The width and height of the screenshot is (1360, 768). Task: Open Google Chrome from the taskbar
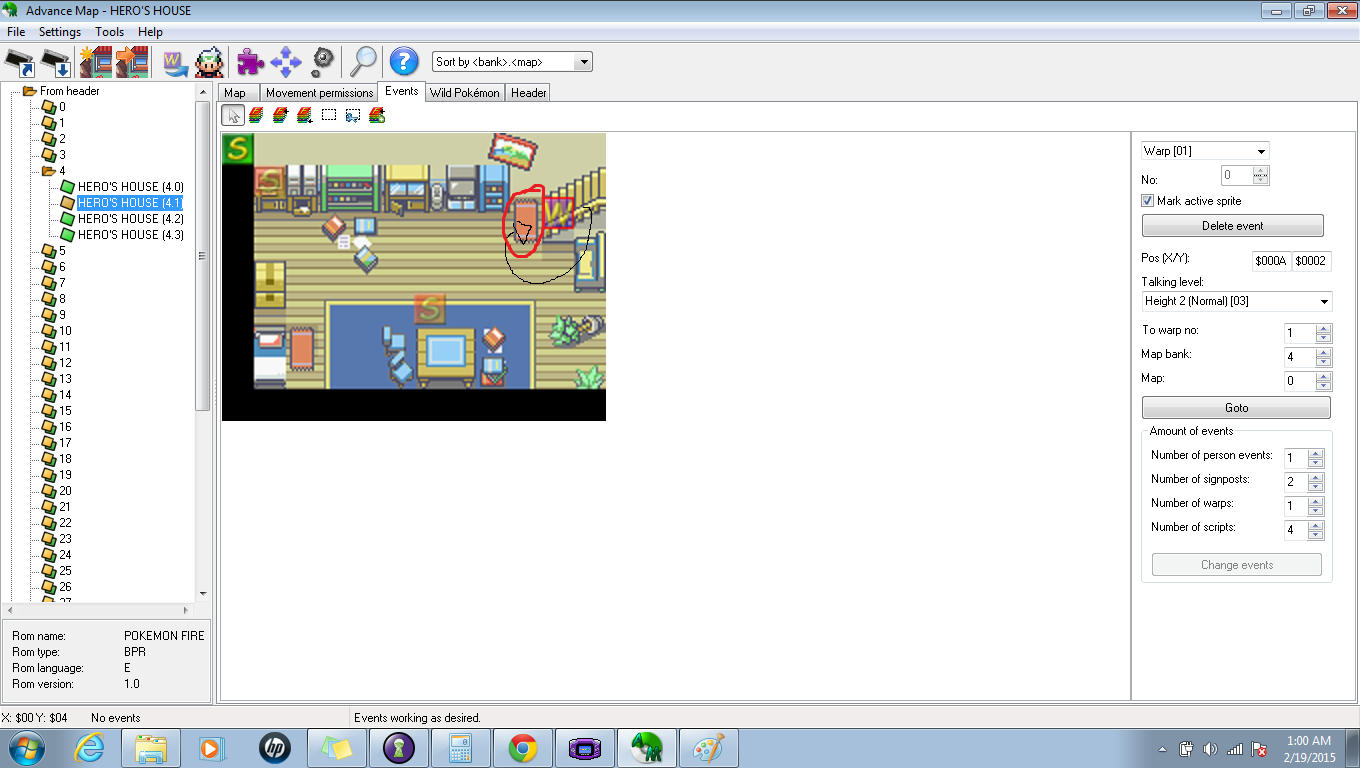522,748
